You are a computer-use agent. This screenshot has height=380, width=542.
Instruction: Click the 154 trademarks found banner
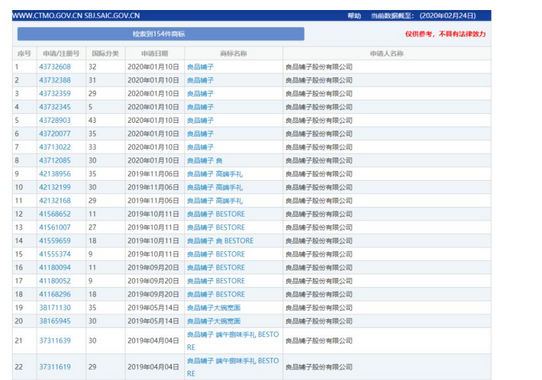point(161,34)
